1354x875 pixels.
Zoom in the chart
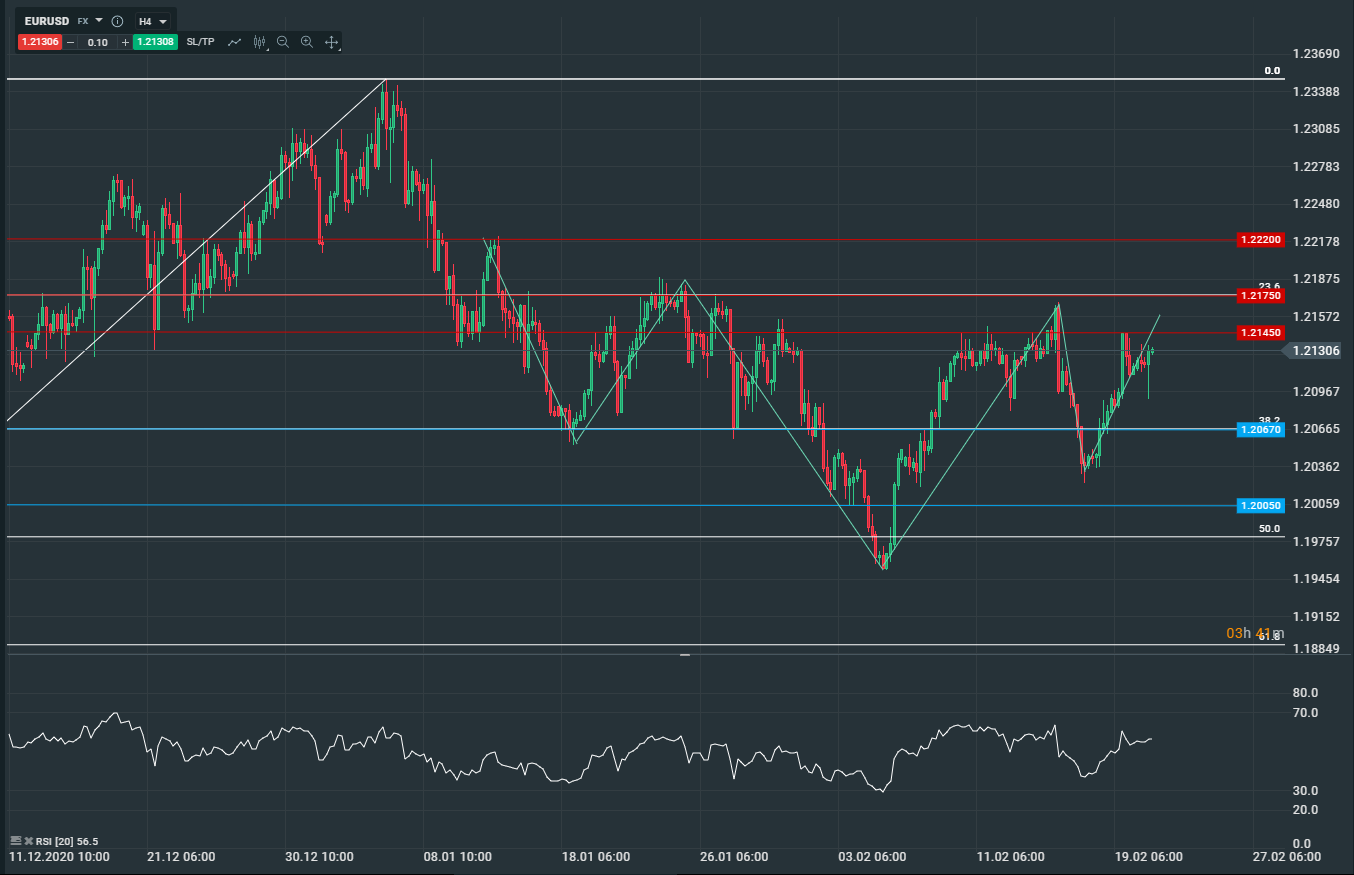click(x=307, y=42)
